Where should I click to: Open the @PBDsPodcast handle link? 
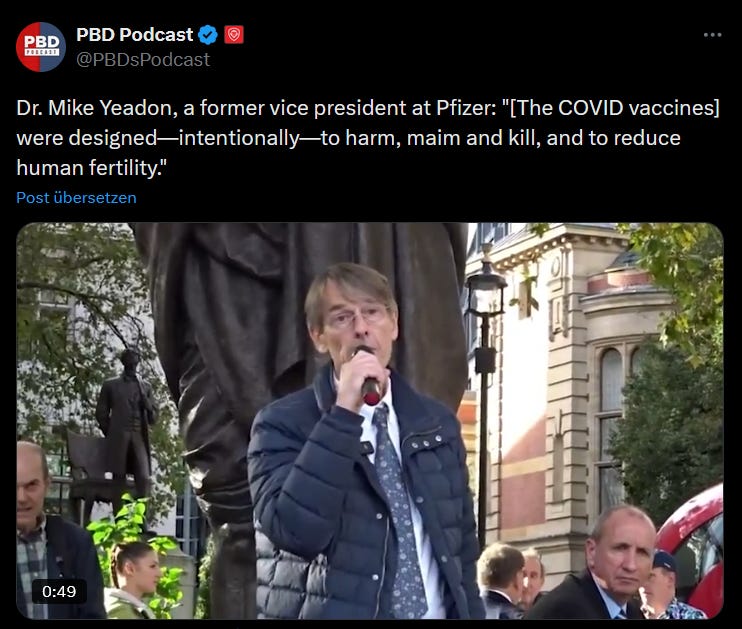coord(143,60)
